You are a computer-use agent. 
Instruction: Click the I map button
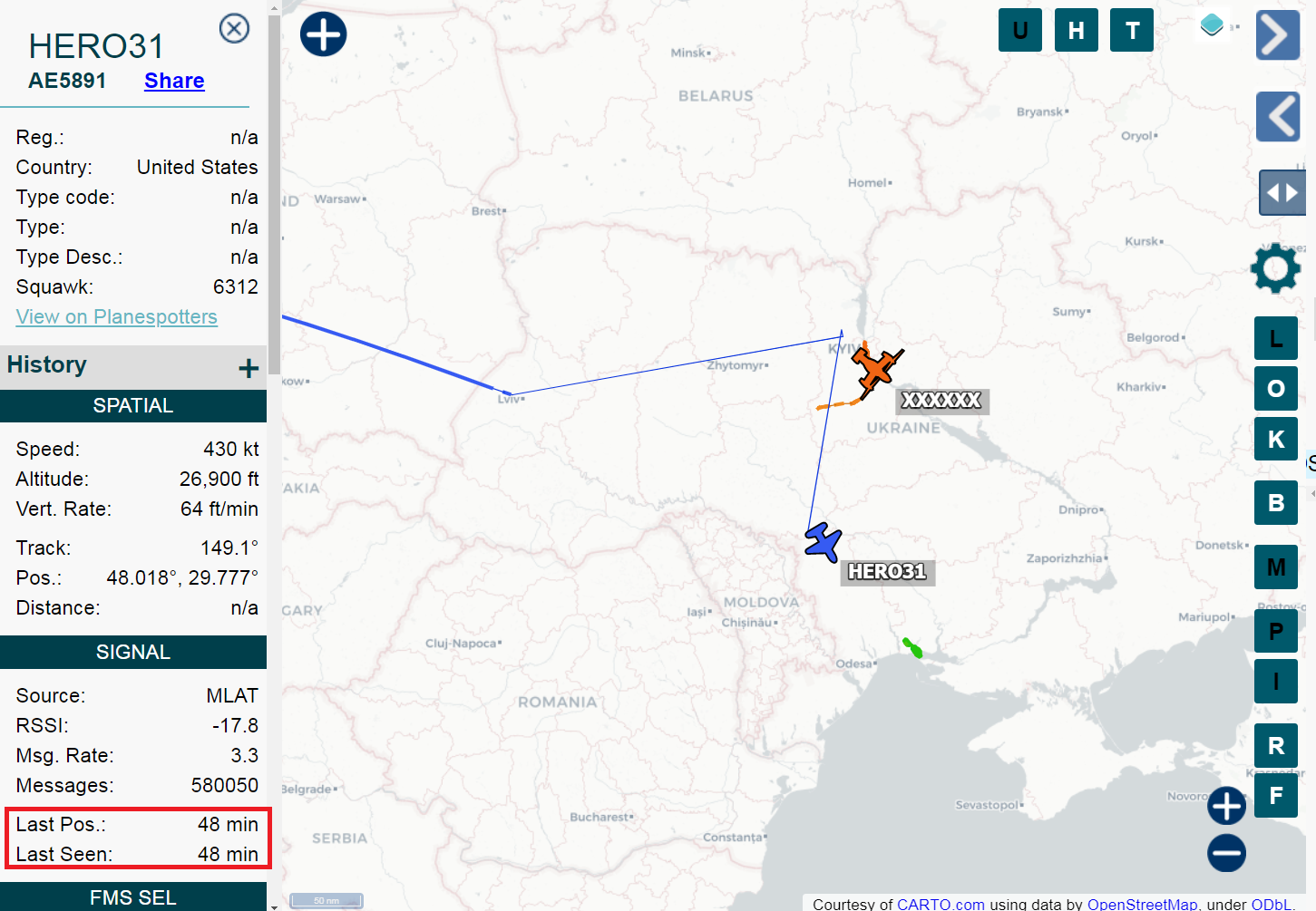click(x=1276, y=682)
